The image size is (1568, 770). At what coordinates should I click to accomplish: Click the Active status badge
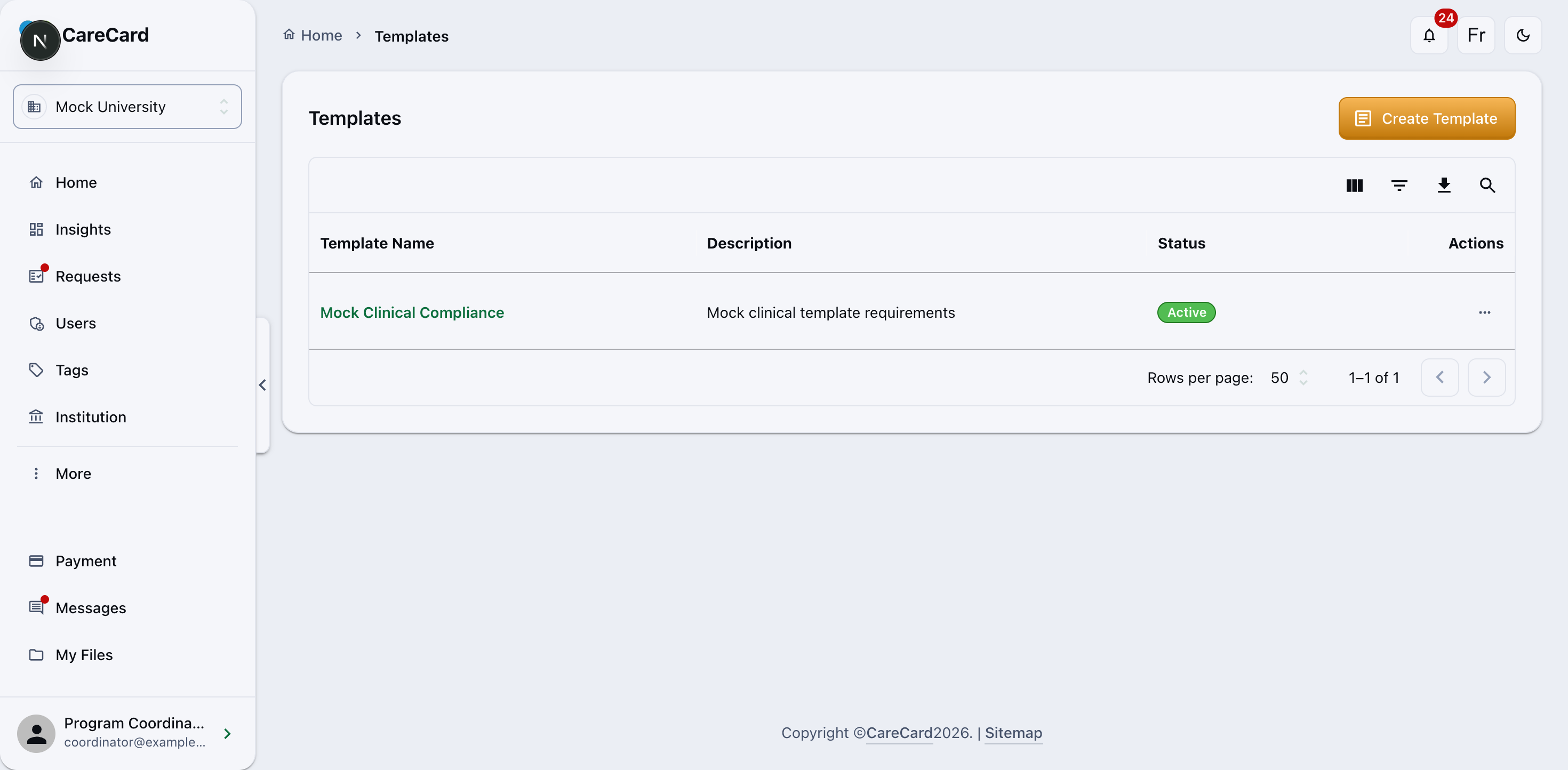1186,312
